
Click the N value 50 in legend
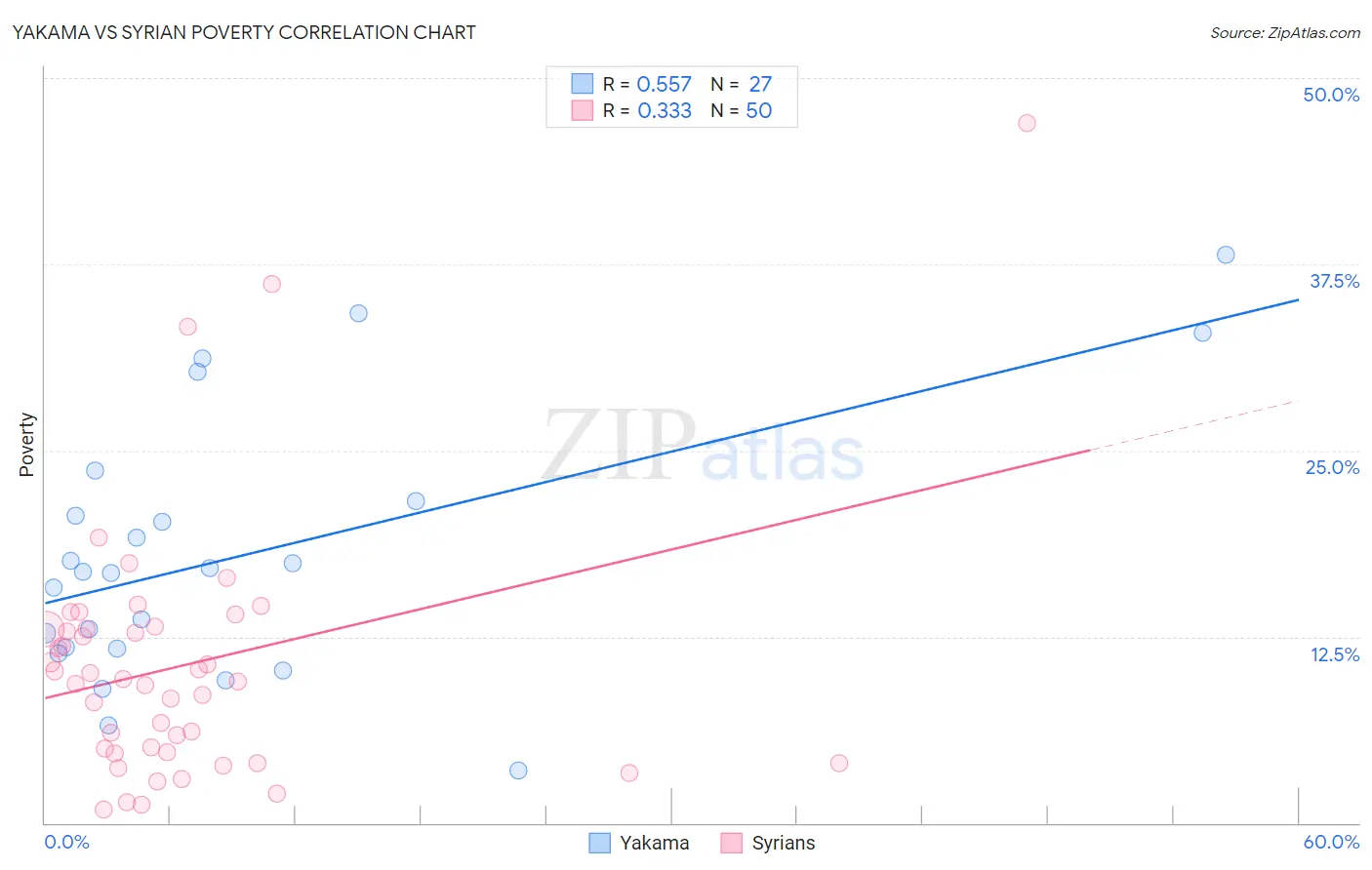(759, 110)
